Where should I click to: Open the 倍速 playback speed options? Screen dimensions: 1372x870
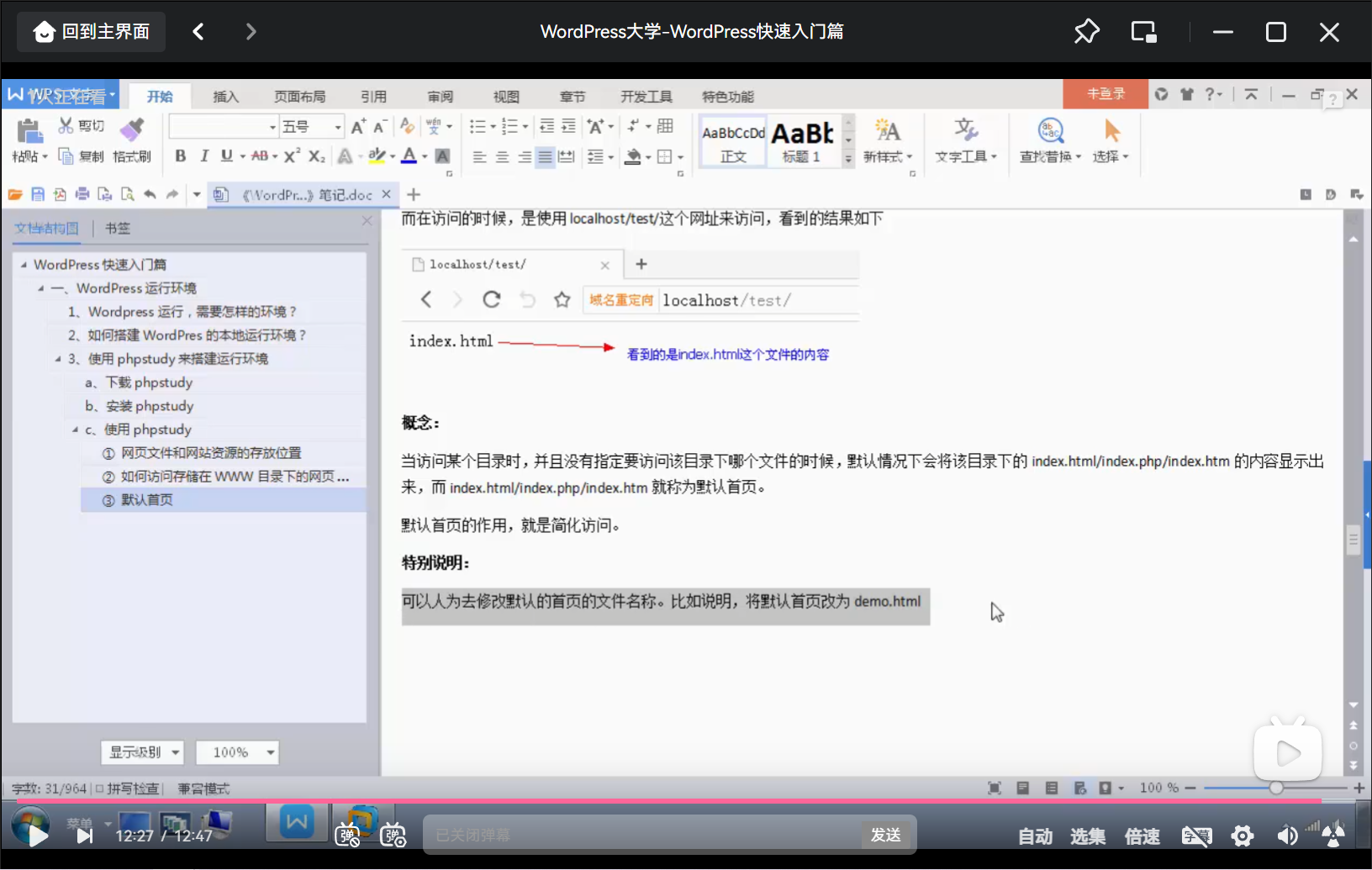tap(1142, 836)
